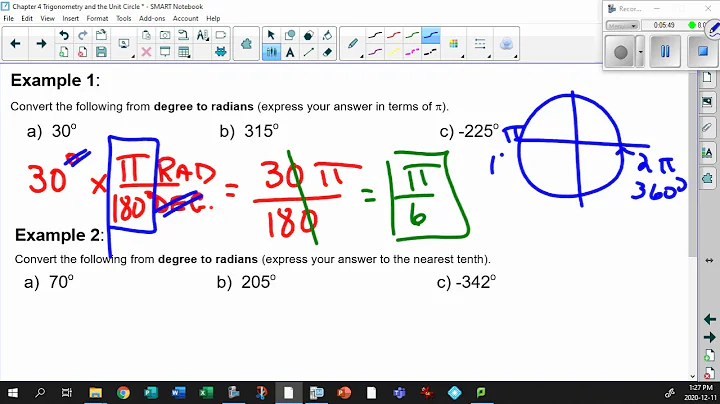Select the Fill bucket tool
720x404 pixels.
coord(327,35)
